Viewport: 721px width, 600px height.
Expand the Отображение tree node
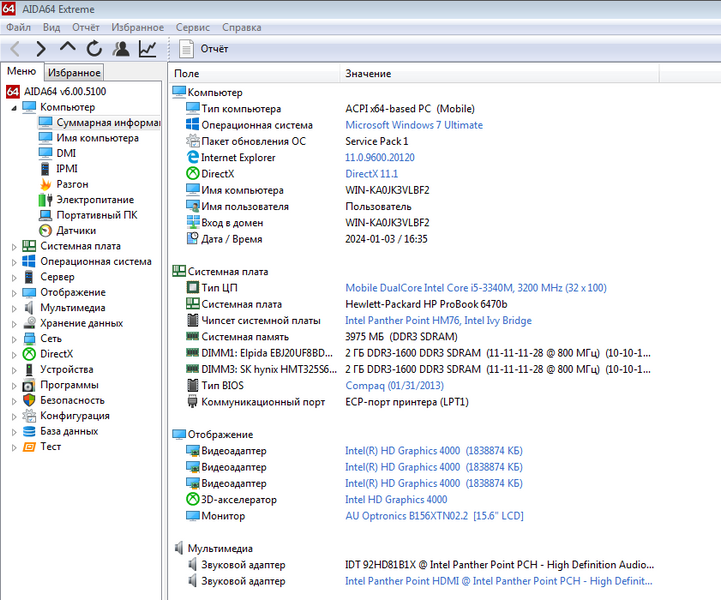click(14, 293)
